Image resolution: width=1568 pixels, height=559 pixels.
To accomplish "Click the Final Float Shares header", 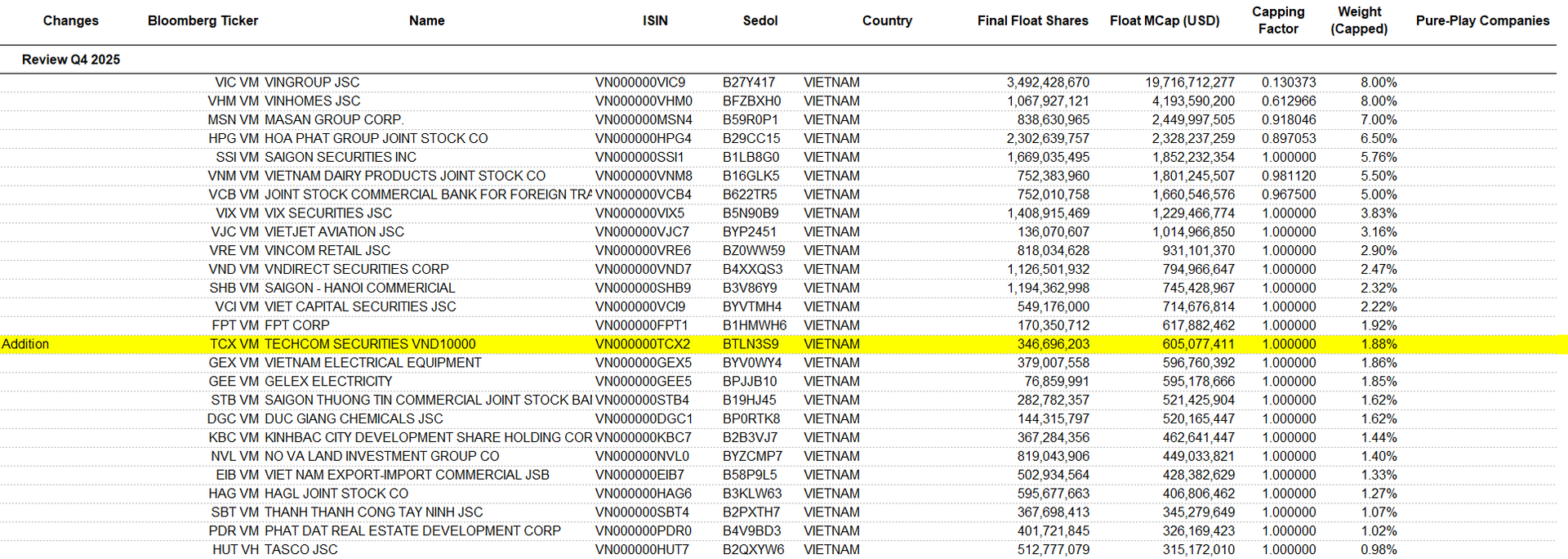I will click(x=1032, y=20).
